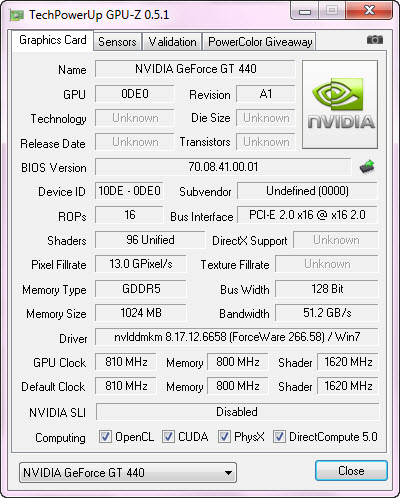
Task: Select the Graphics Card tab
Action: (x=53, y=40)
